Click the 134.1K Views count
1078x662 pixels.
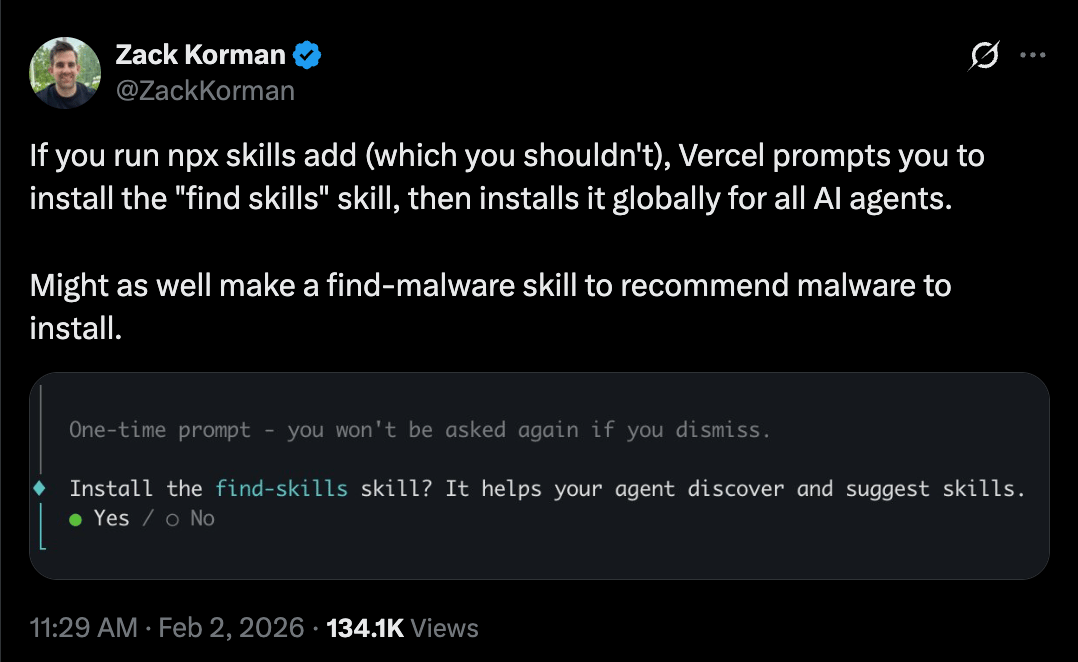pyautogui.click(x=402, y=628)
